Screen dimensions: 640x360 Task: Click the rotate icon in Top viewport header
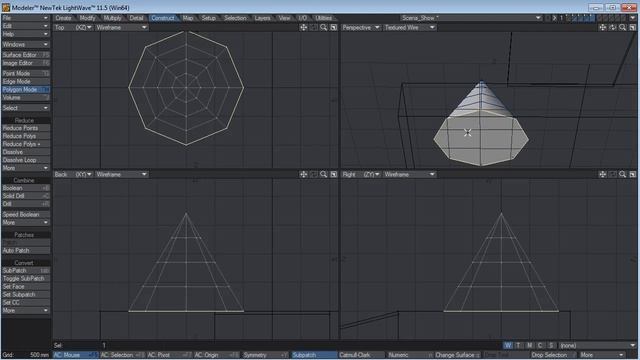pos(313,27)
